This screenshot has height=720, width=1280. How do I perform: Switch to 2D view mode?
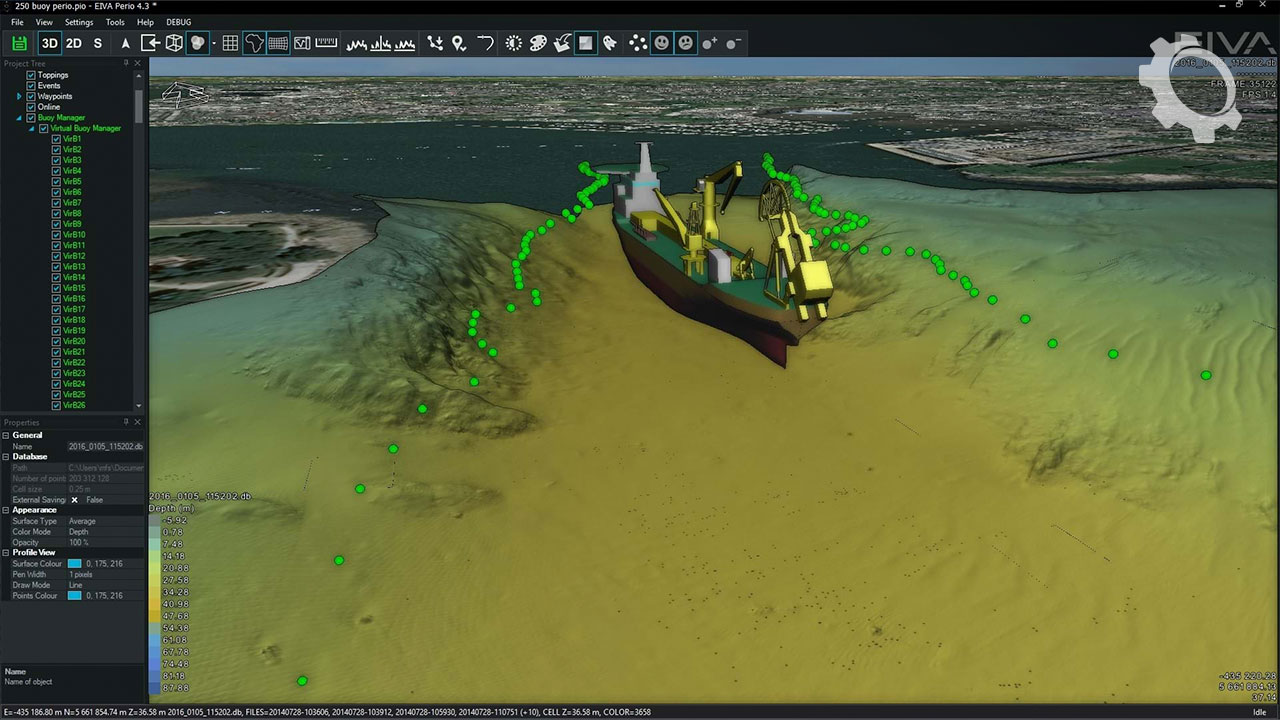tap(74, 43)
